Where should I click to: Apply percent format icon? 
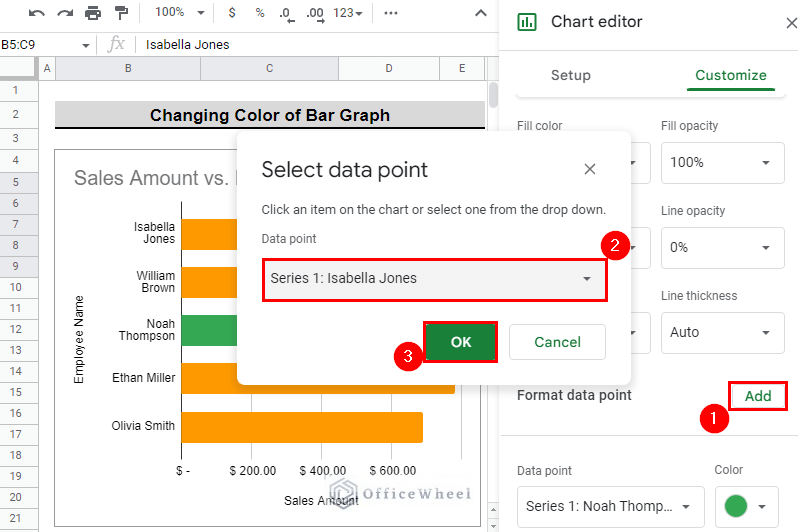[x=260, y=13]
